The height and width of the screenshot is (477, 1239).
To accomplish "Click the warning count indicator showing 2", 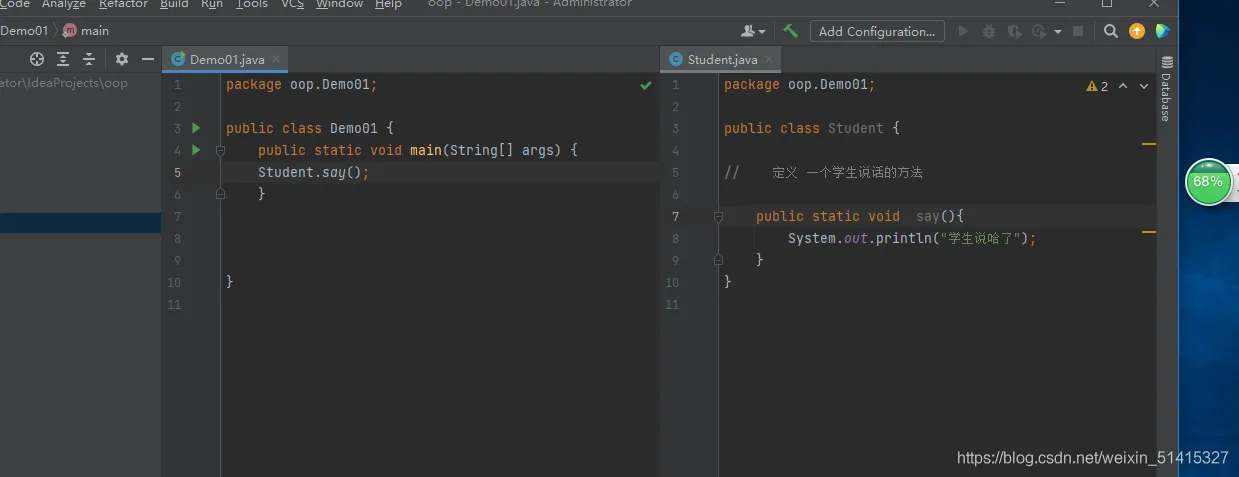I will coord(1097,86).
